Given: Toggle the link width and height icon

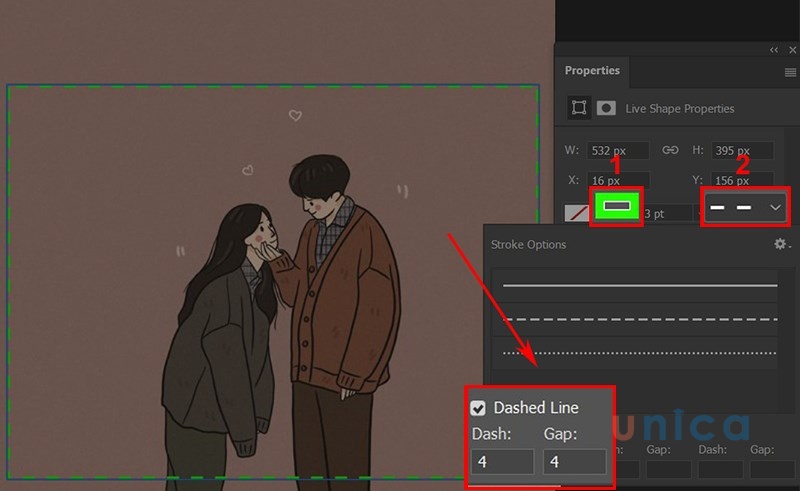Looking at the screenshot, I should point(670,150).
